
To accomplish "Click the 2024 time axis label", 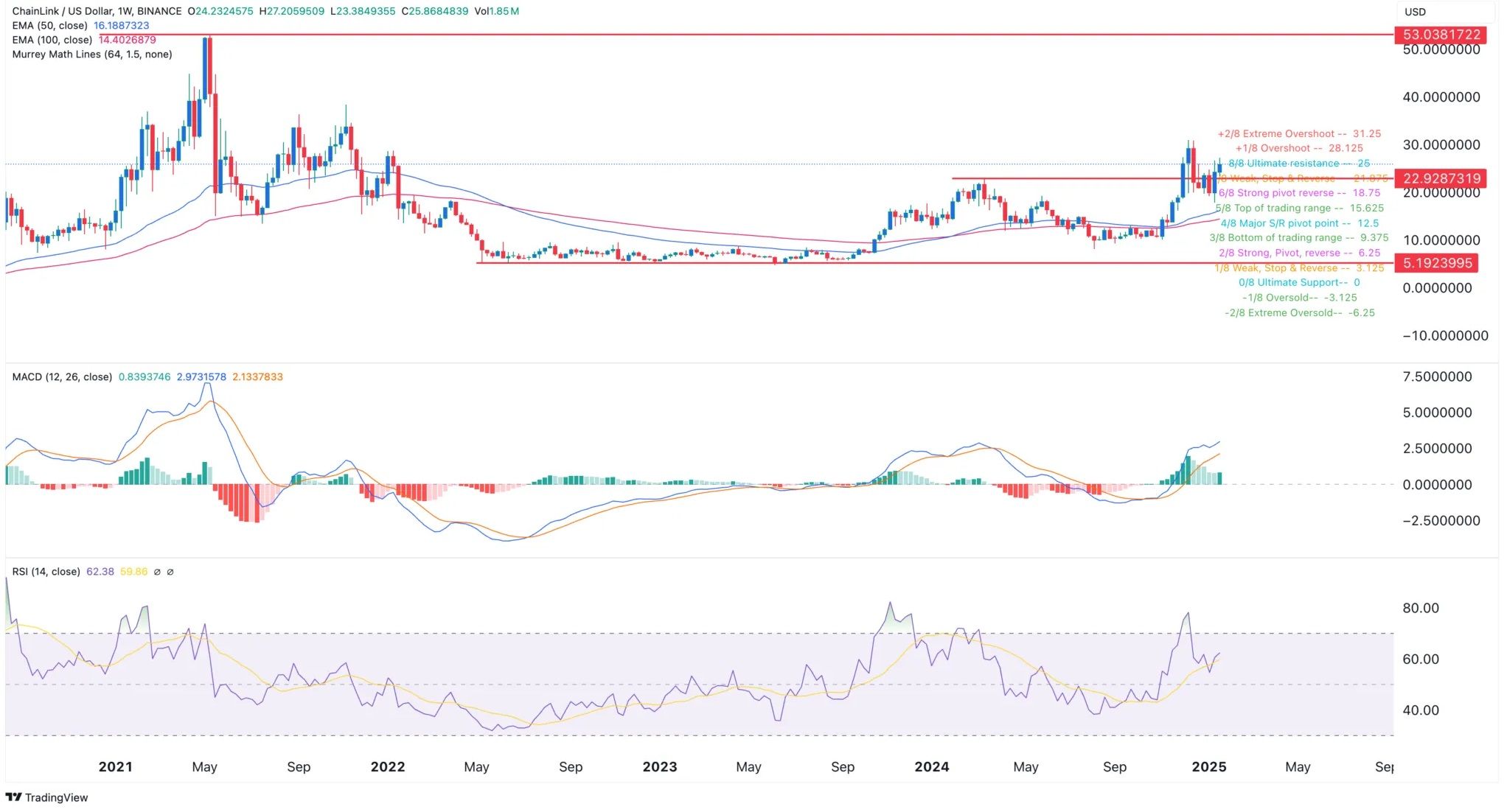I will point(932,767).
